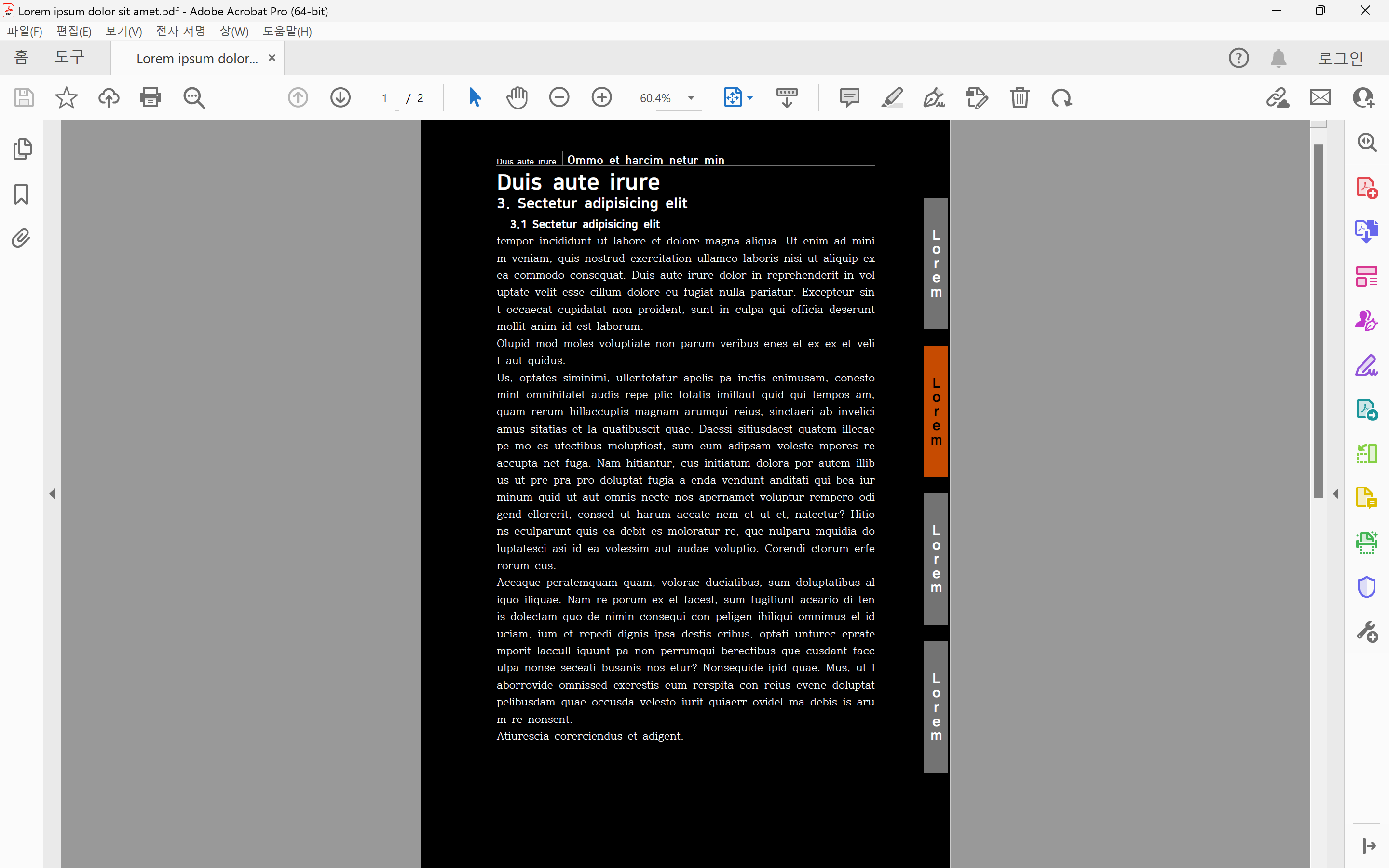Open the zoom level dropdown arrow

coord(691,98)
